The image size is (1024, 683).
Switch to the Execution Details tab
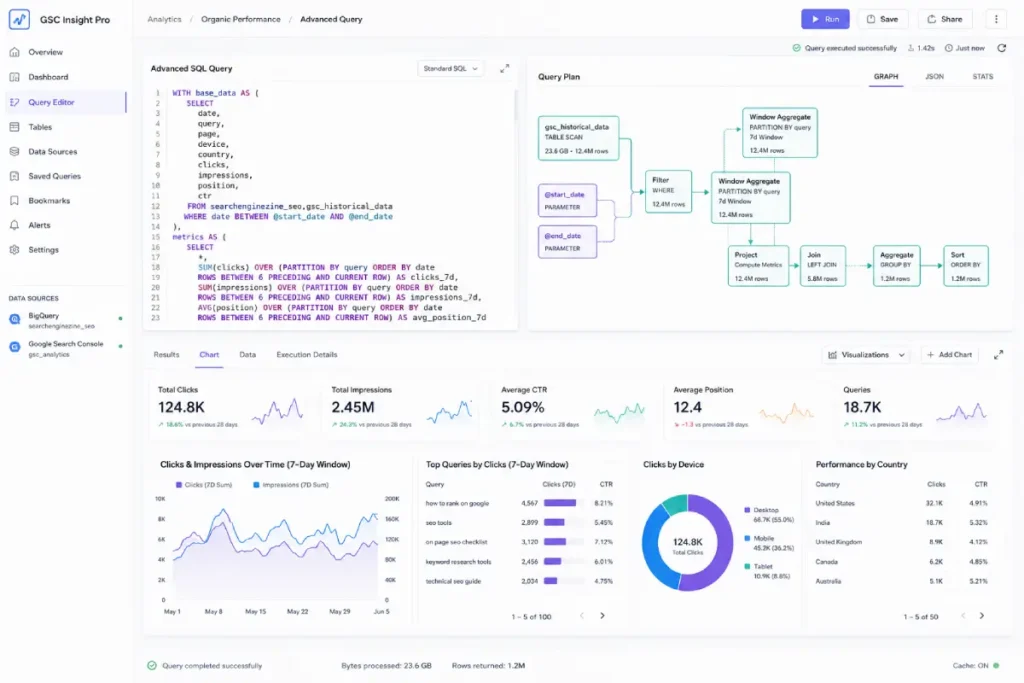[306, 355]
